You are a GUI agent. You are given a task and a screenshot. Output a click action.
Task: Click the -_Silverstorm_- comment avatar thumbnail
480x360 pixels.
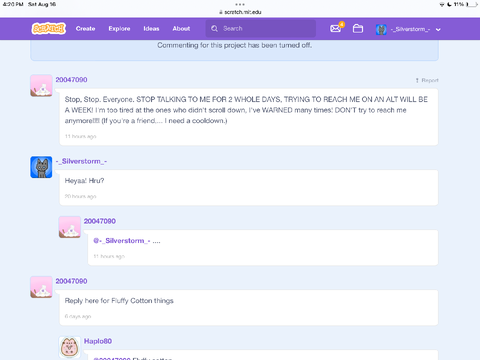[41, 167]
